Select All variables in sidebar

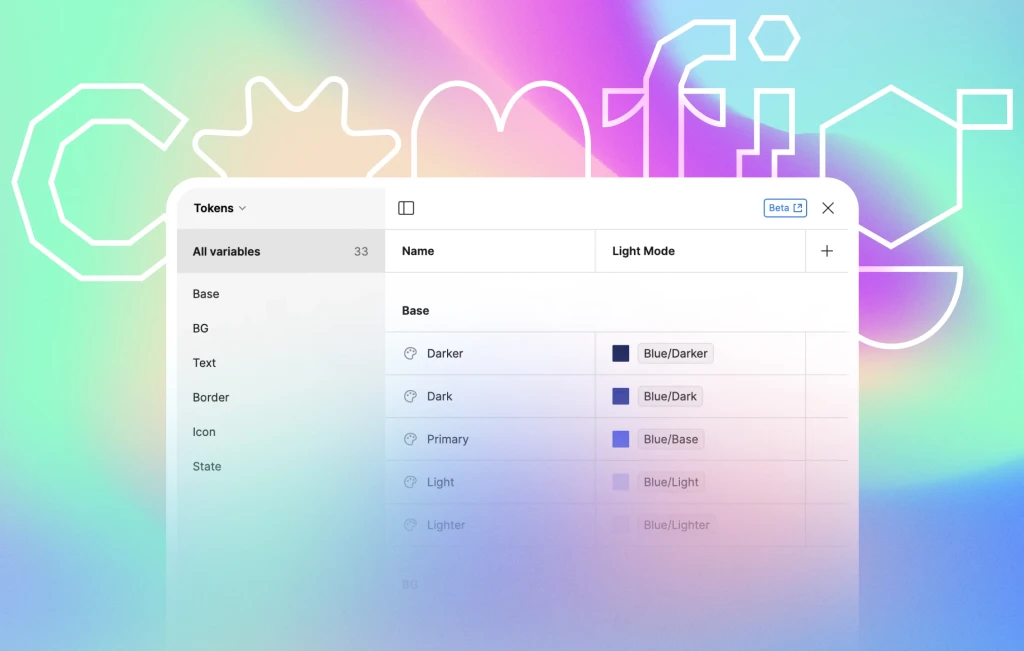tap(227, 252)
